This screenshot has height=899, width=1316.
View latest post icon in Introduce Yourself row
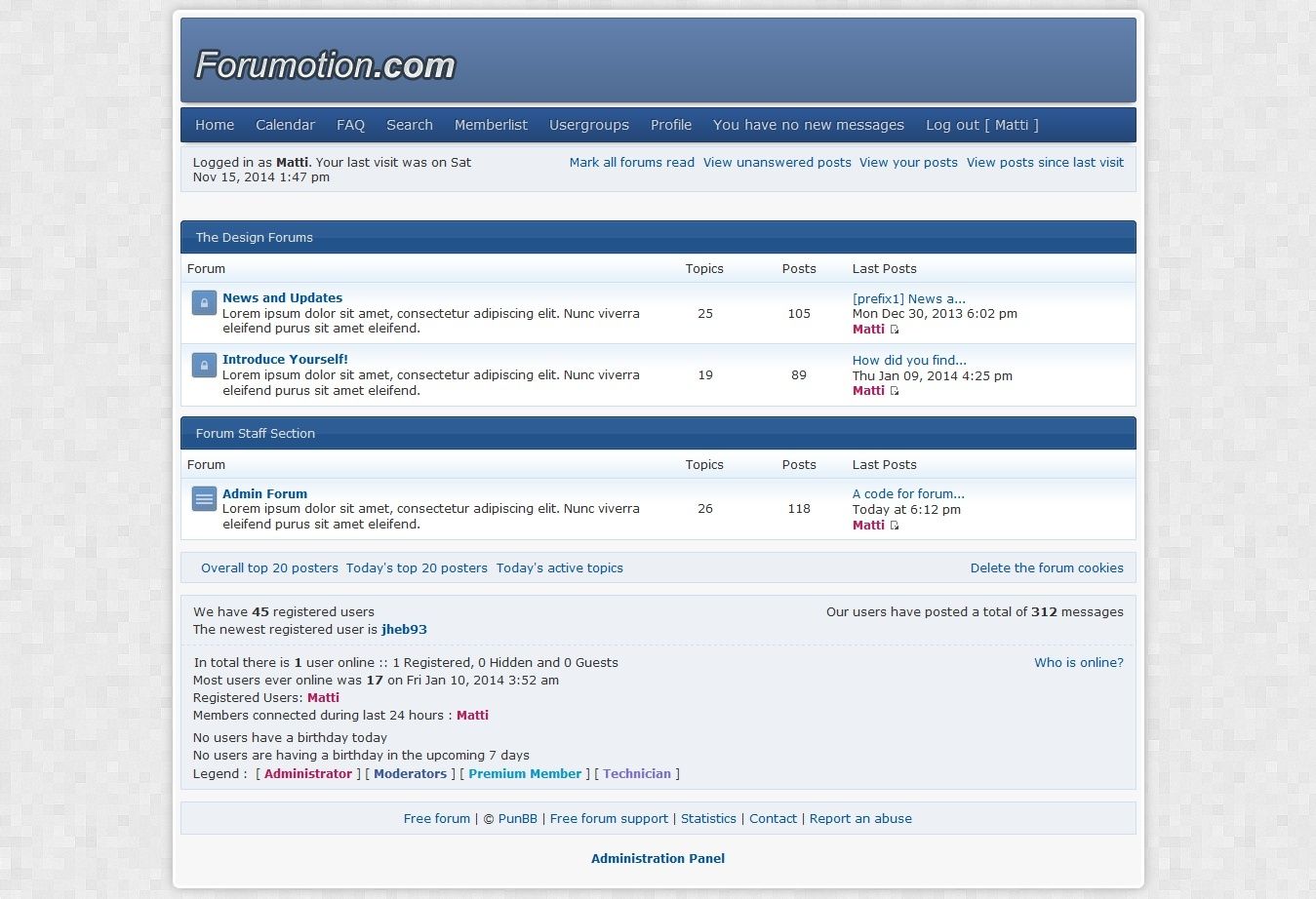(x=895, y=391)
